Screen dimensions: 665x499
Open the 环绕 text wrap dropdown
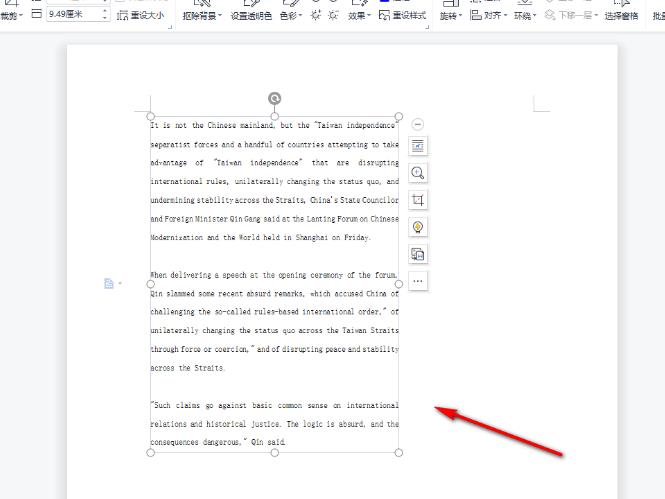tap(525, 16)
